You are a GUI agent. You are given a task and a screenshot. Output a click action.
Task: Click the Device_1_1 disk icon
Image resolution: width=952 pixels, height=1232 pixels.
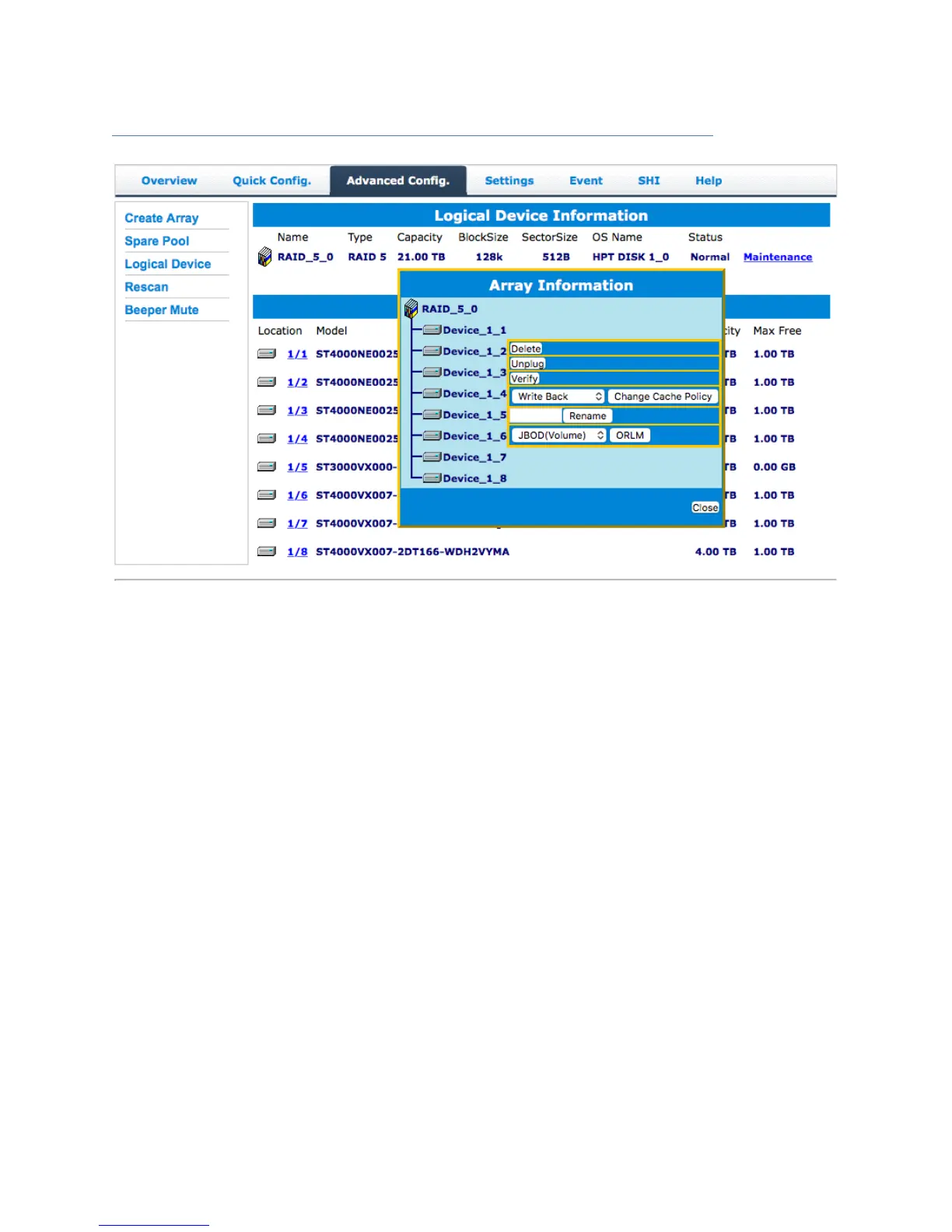click(432, 331)
